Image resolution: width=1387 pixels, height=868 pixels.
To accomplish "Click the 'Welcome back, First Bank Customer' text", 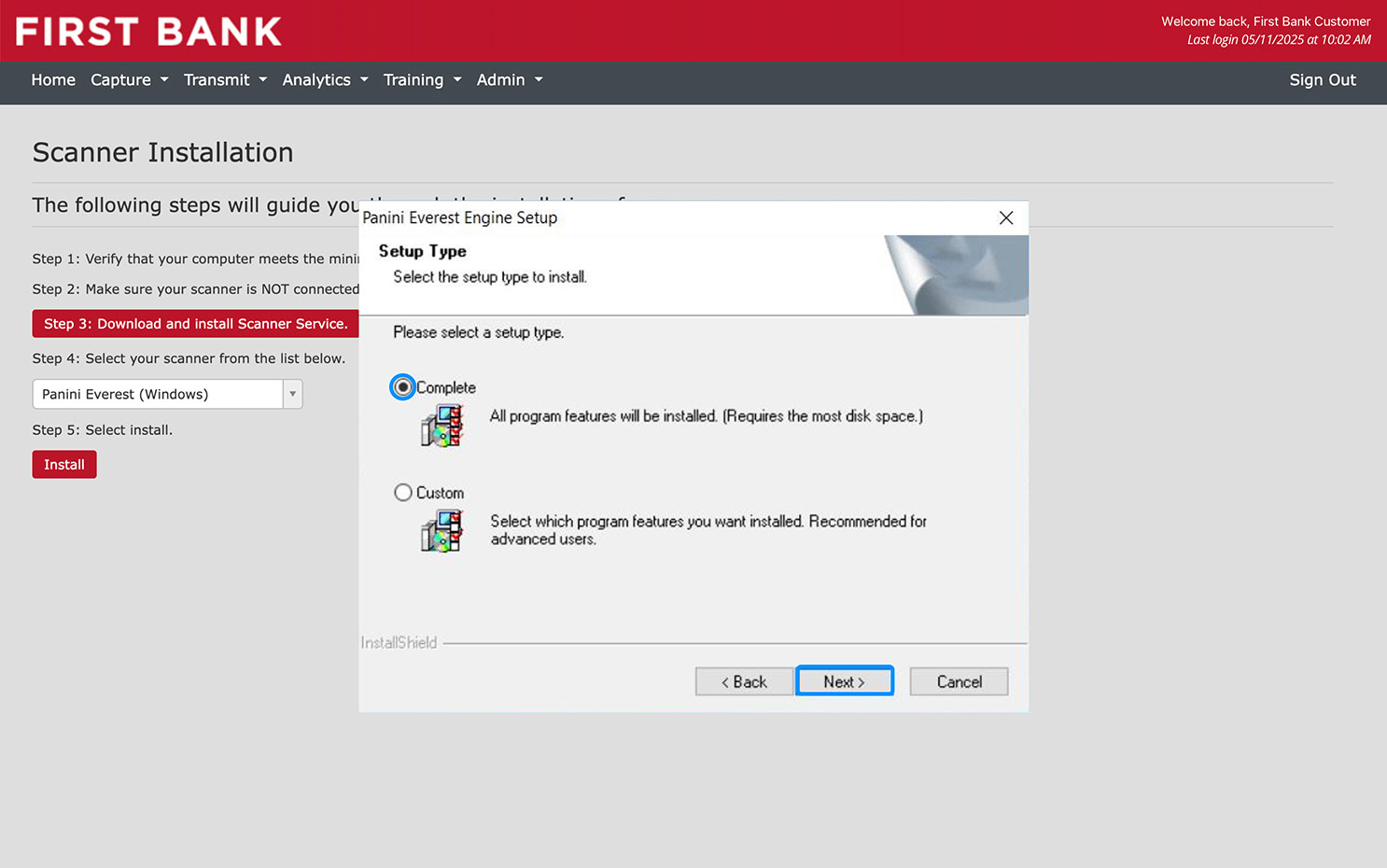I will [x=1266, y=21].
